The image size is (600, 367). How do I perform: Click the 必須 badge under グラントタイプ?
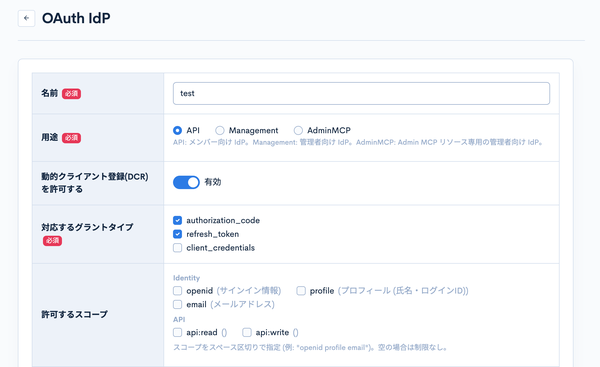coord(52,241)
